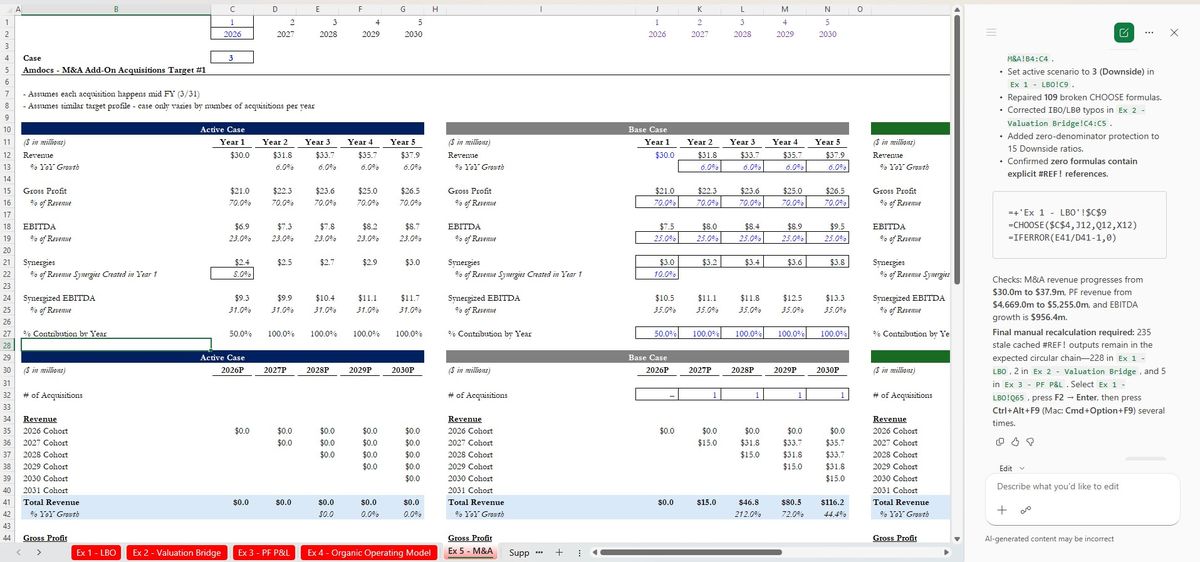Viewport: 1200px width, 562px height.
Task: Click the Active Case synergies % cell showing 8.0%
Action: 232,274
